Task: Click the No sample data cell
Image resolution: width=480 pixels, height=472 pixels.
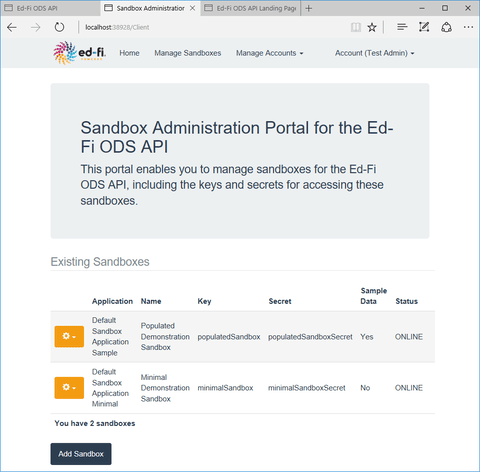Action: pos(365,388)
